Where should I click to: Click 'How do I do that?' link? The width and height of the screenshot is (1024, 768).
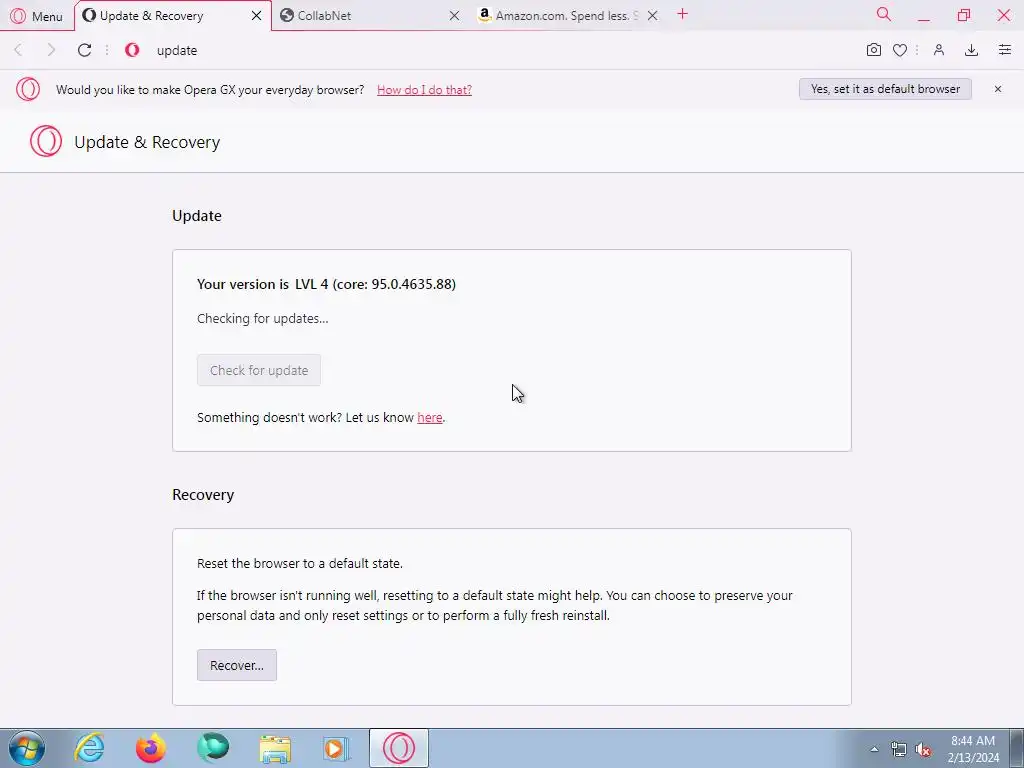pyautogui.click(x=424, y=90)
